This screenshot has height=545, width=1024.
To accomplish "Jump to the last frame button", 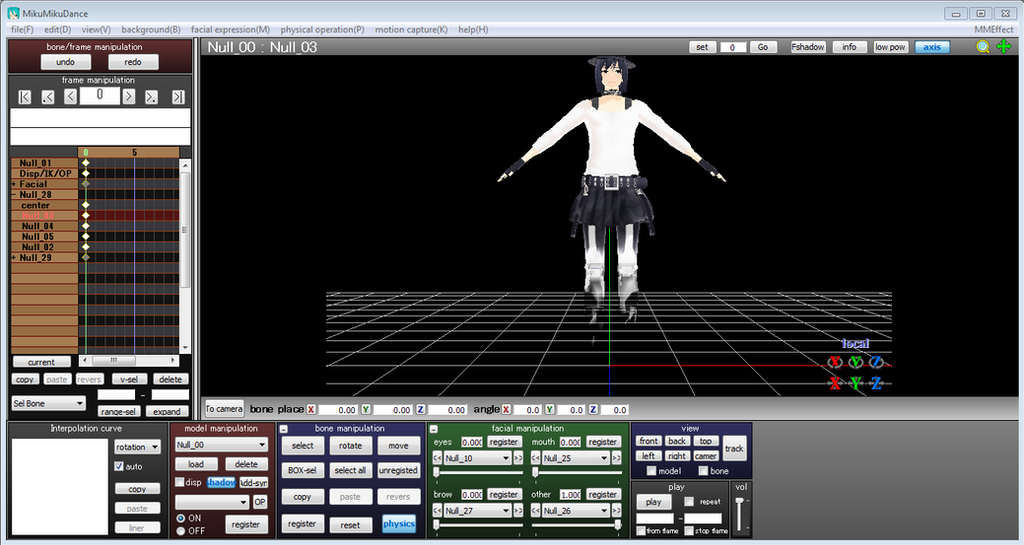I will point(178,97).
